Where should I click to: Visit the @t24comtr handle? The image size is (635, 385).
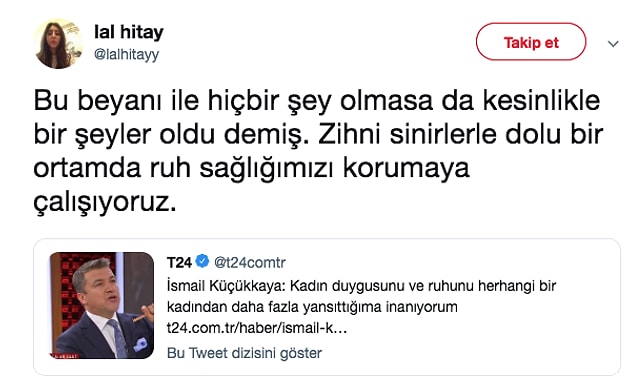[x=249, y=263]
